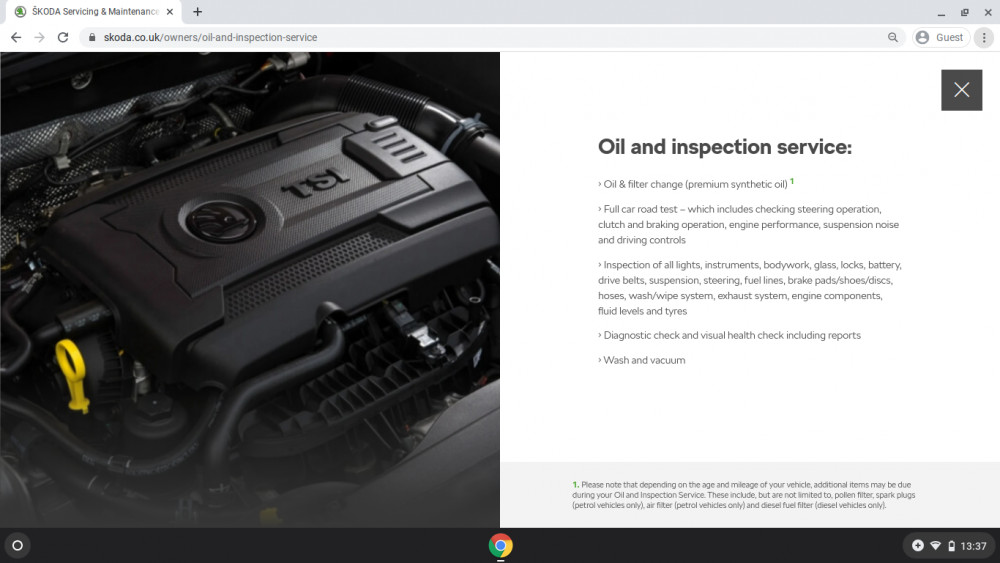Close the oil and inspection service panel
Screen dimensions: 1000x563
point(961,90)
